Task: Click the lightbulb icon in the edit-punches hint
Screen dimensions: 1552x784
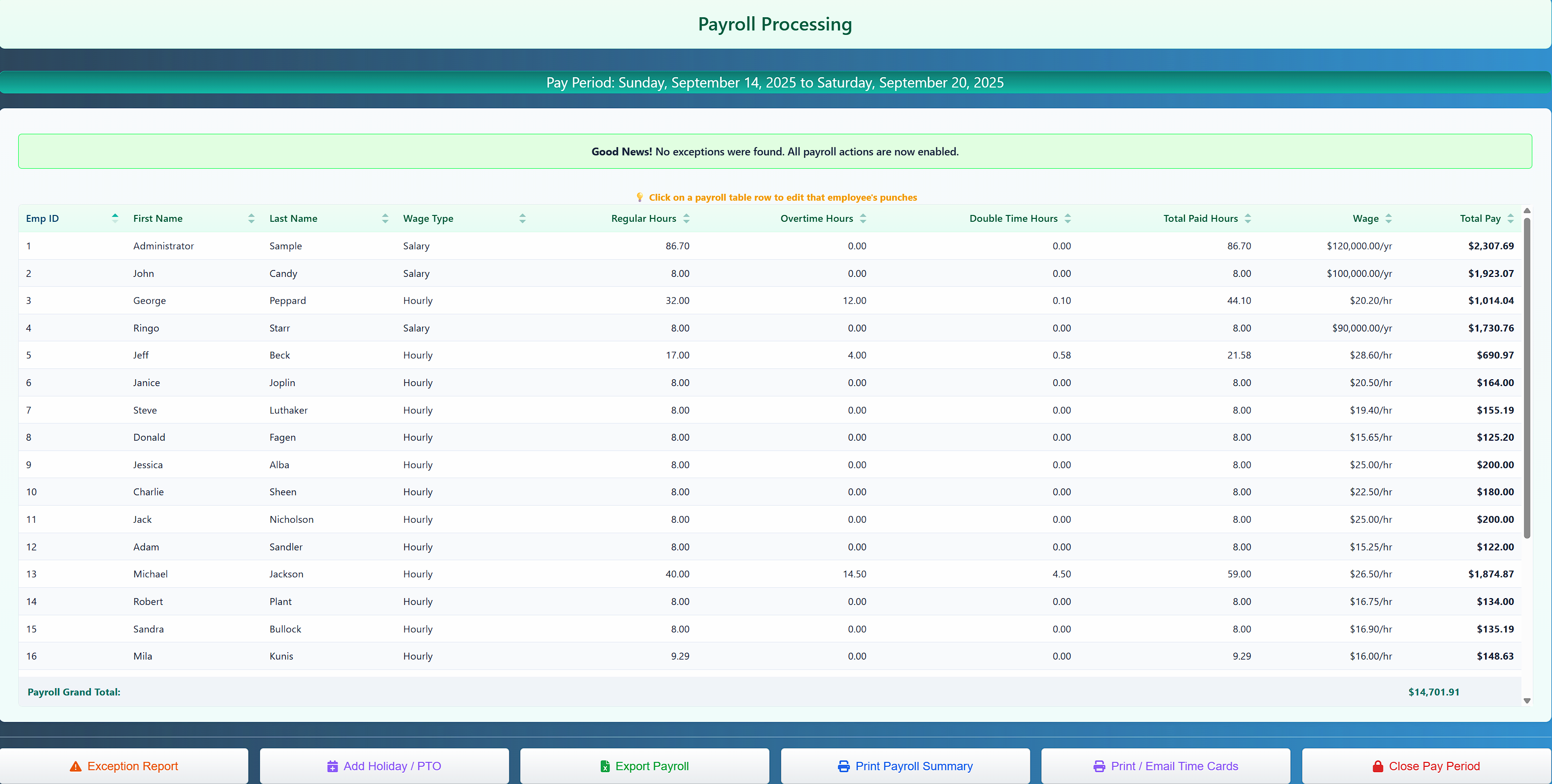Action: [640, 197]
